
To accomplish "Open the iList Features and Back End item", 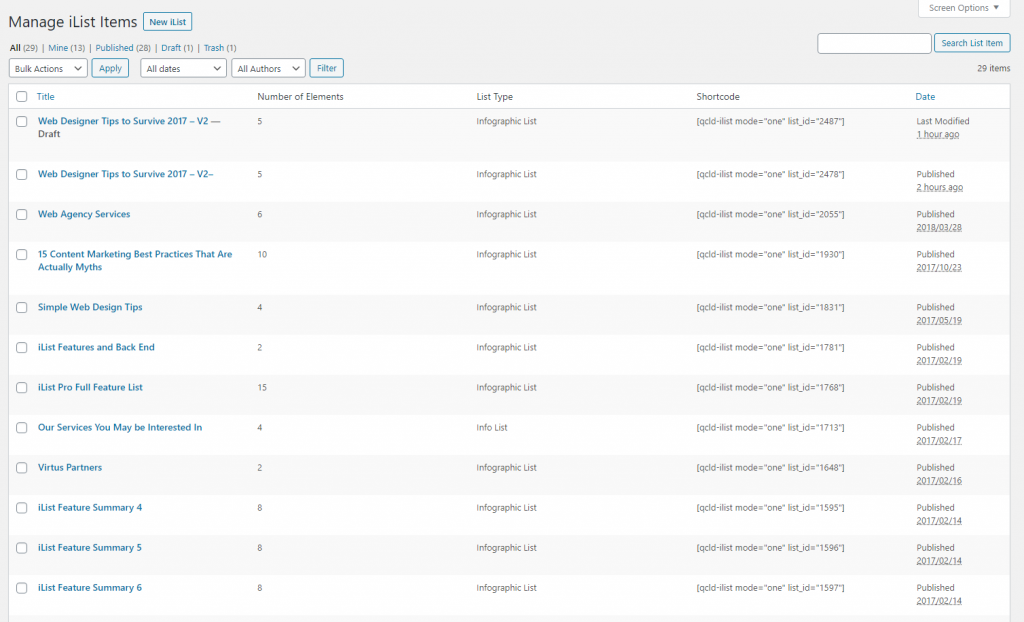I will click(96, 347).
